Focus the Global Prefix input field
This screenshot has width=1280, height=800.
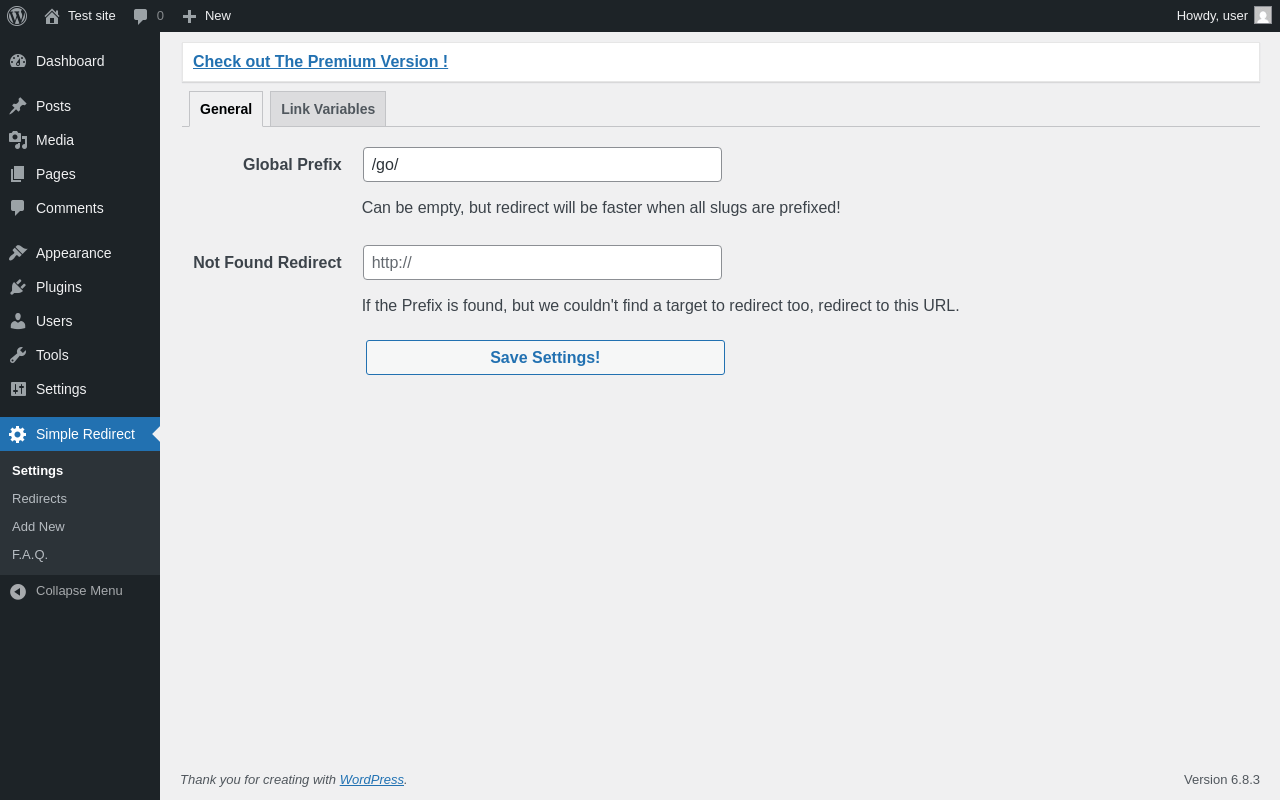[542, 165]
